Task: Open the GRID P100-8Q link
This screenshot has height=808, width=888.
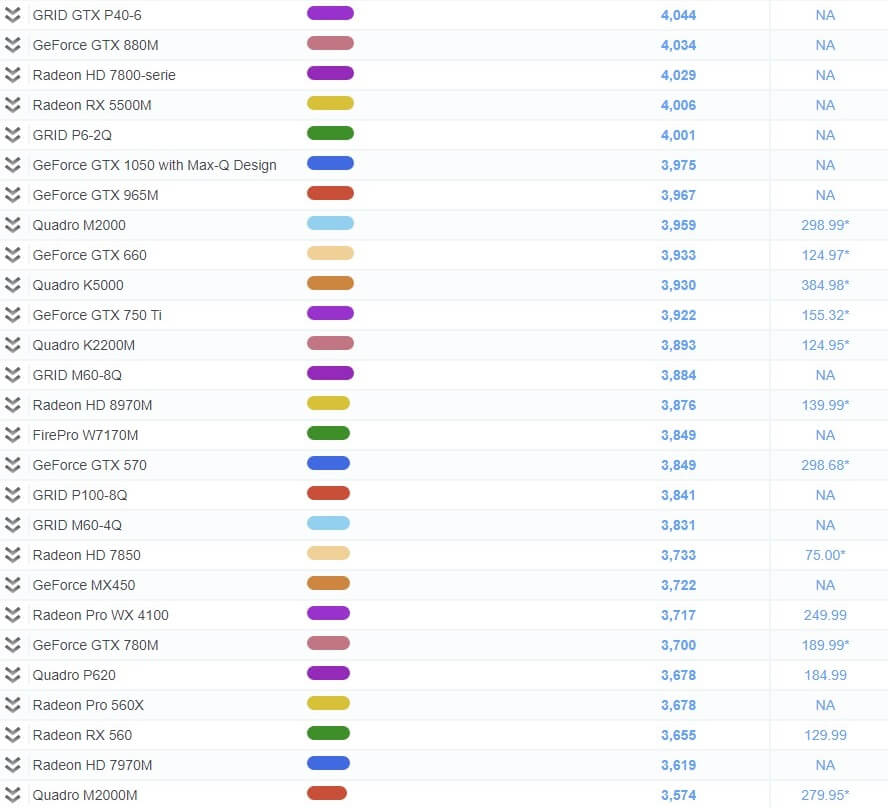Action: [x=80, y=495]
